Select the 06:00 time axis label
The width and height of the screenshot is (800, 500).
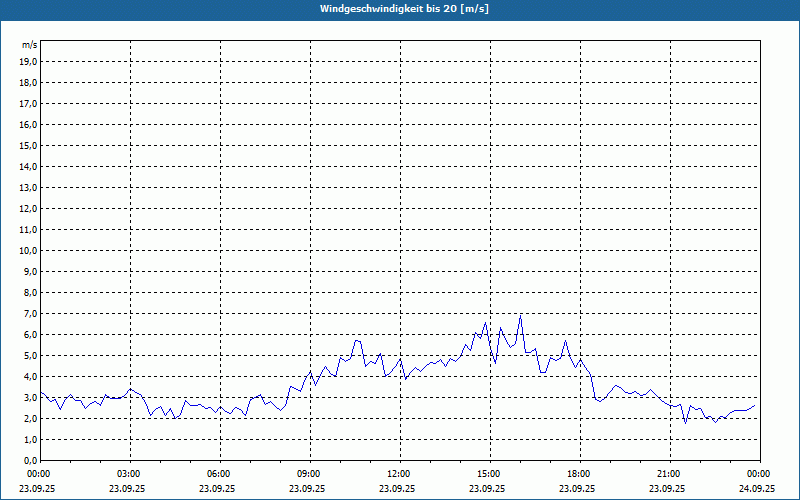tap(219, 474)
